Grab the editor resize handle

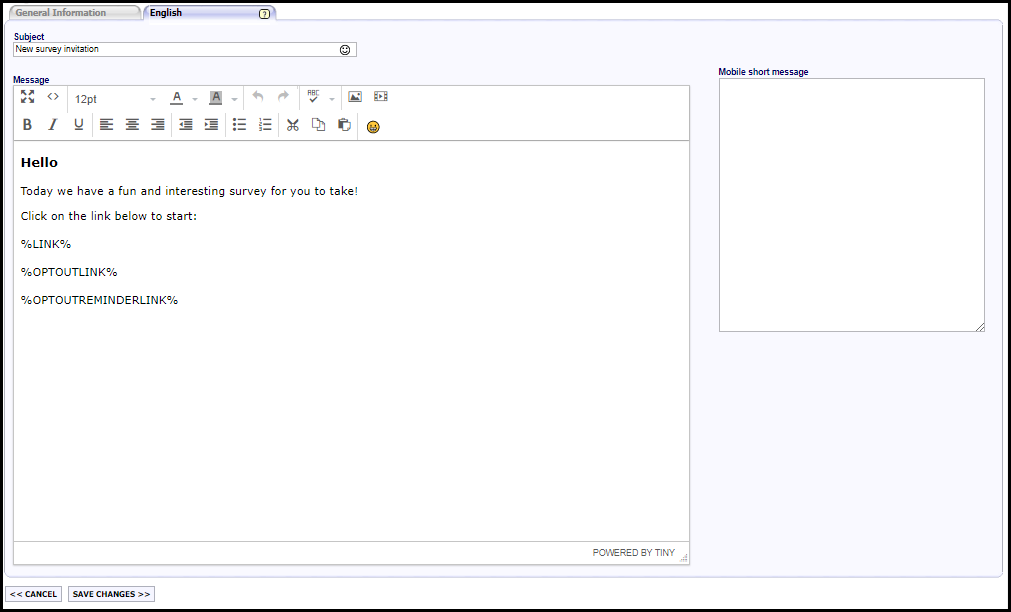683,558
